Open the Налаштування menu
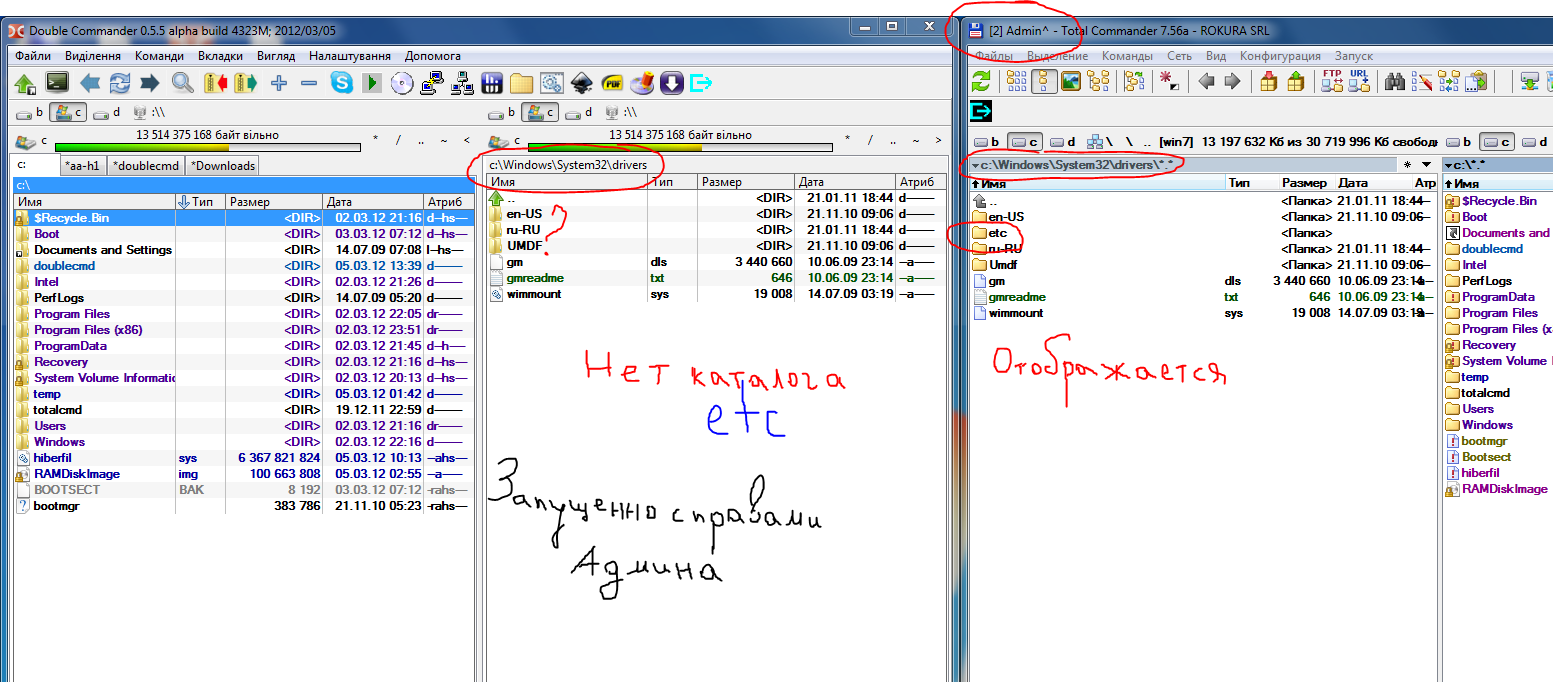 (x=349, y=56)
